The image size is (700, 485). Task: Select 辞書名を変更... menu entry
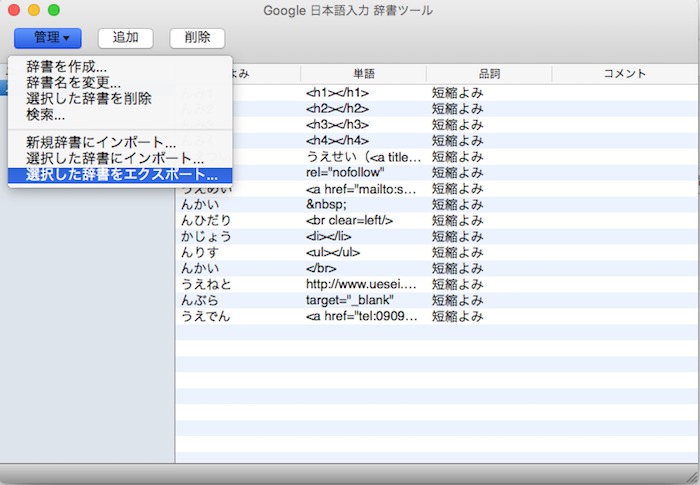point(120,83)
